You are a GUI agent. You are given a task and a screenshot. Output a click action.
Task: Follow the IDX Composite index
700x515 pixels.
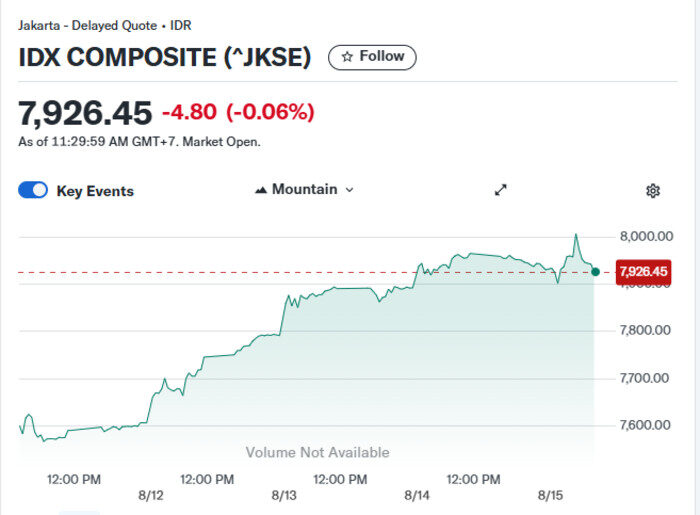point(372,57)
